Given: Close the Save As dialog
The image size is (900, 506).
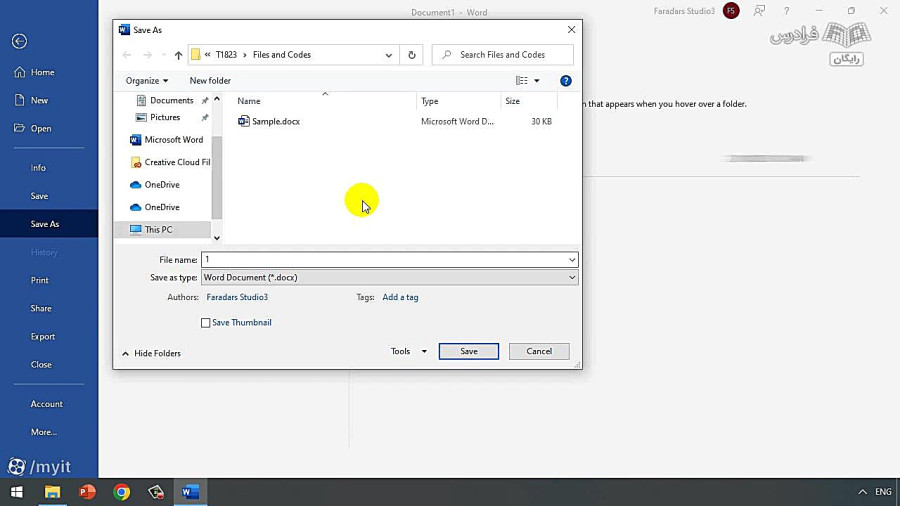Looking at the screenshot, I should click(x=571, y=30).
